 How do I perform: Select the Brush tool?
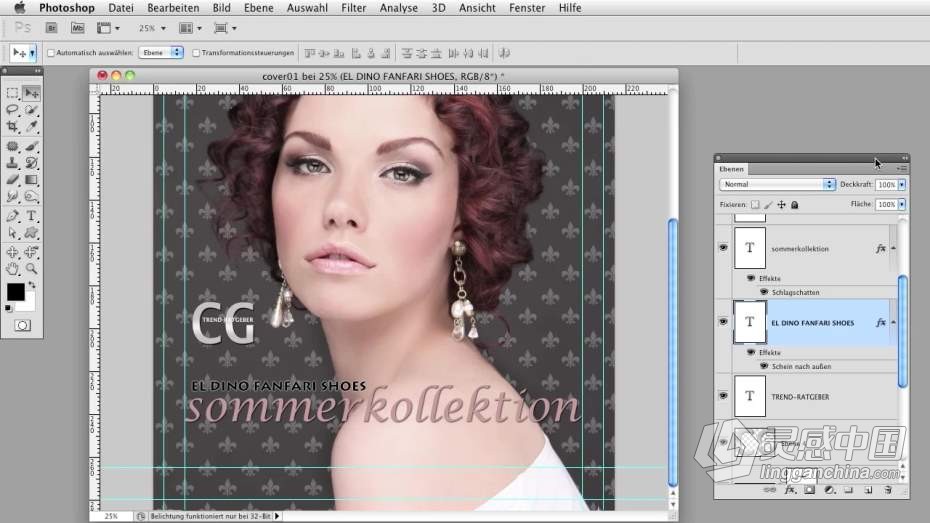tap(31, 146)
